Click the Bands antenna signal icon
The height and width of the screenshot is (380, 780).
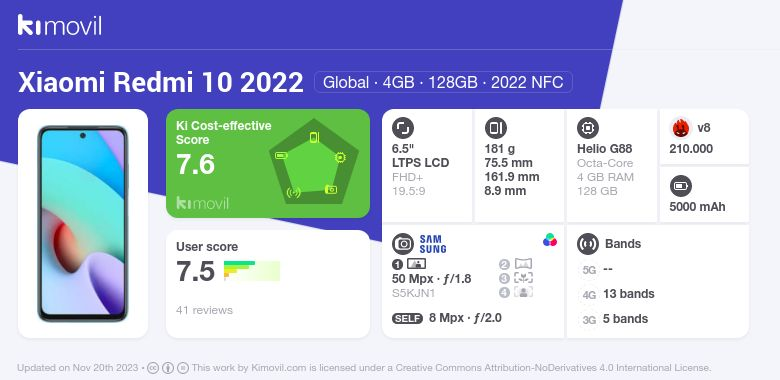(x=587, y=244)
